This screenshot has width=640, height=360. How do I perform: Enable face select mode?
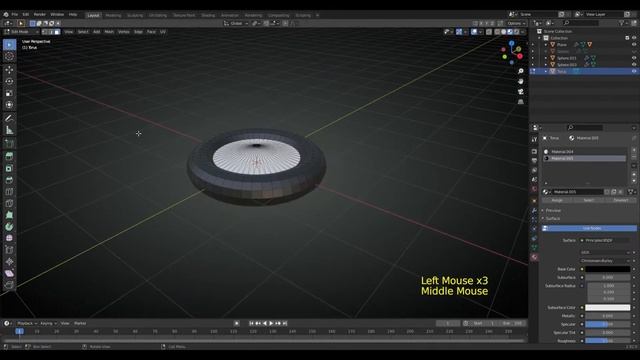tap(57, 32)
